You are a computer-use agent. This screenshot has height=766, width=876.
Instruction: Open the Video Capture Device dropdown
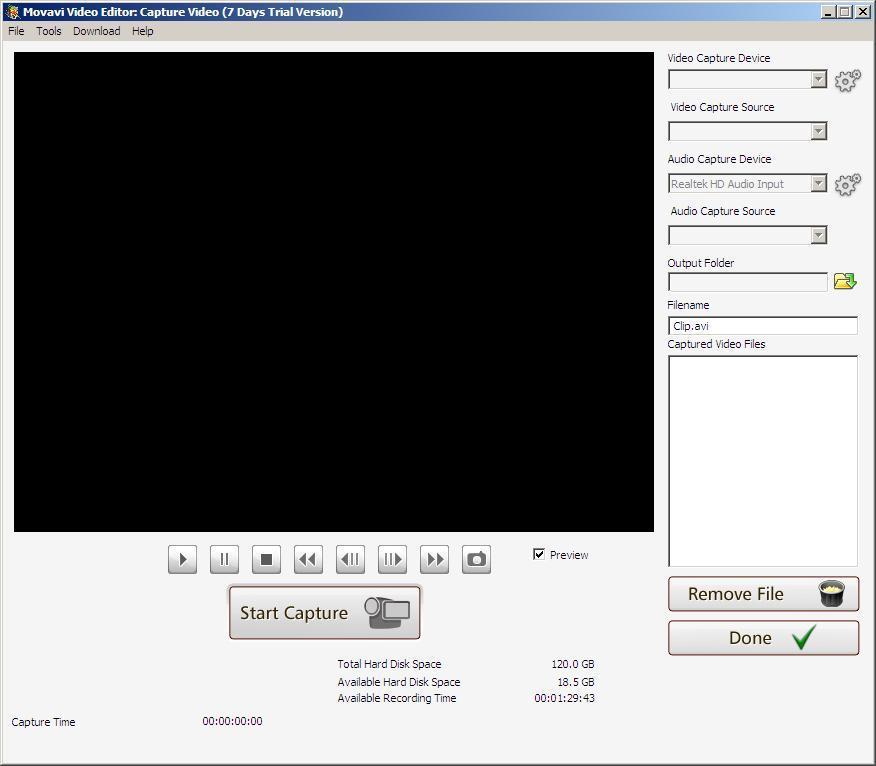pyautogui.click(x=819, y=79)
